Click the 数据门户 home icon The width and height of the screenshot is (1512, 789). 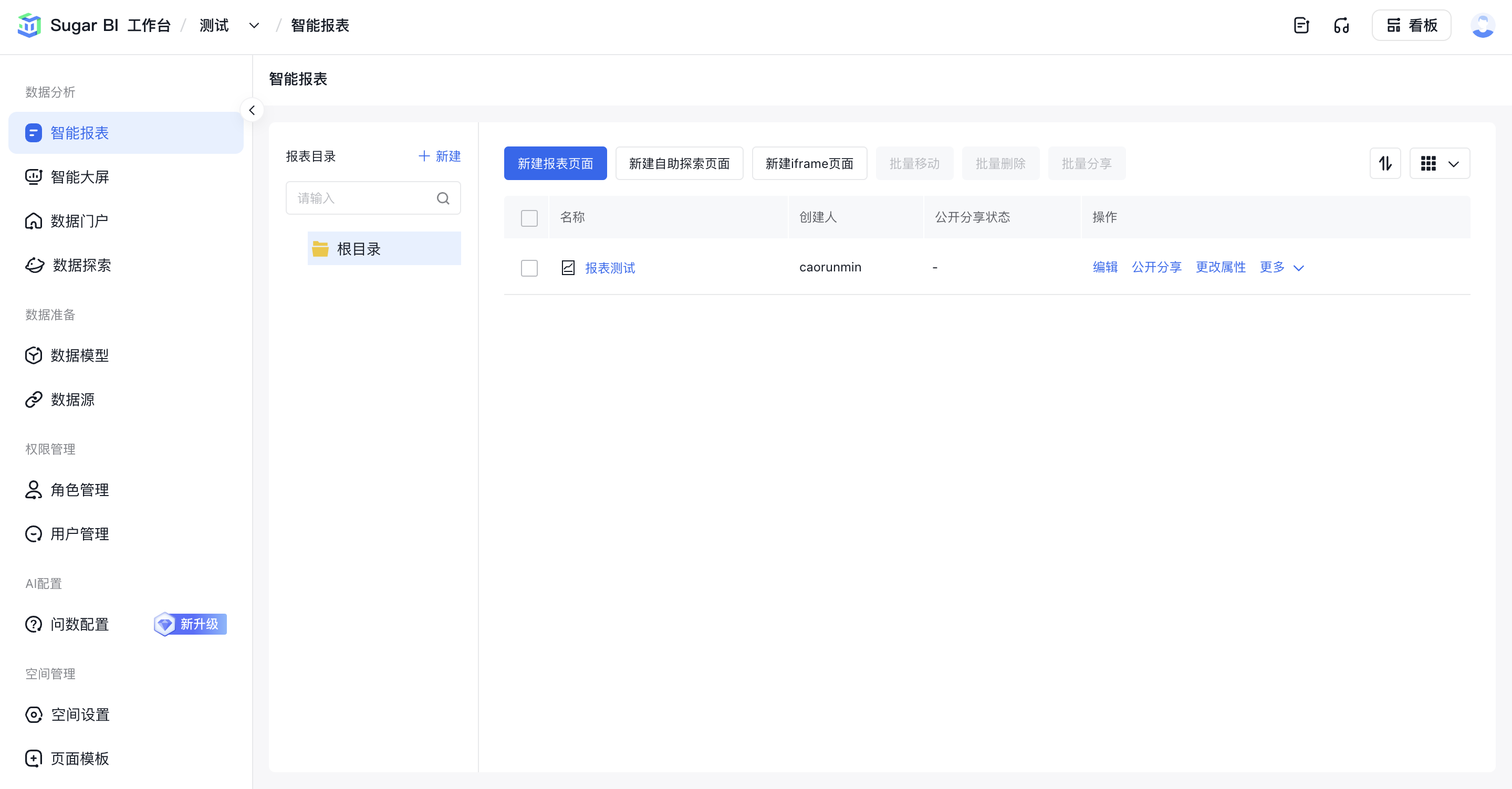tap(34, 221)
